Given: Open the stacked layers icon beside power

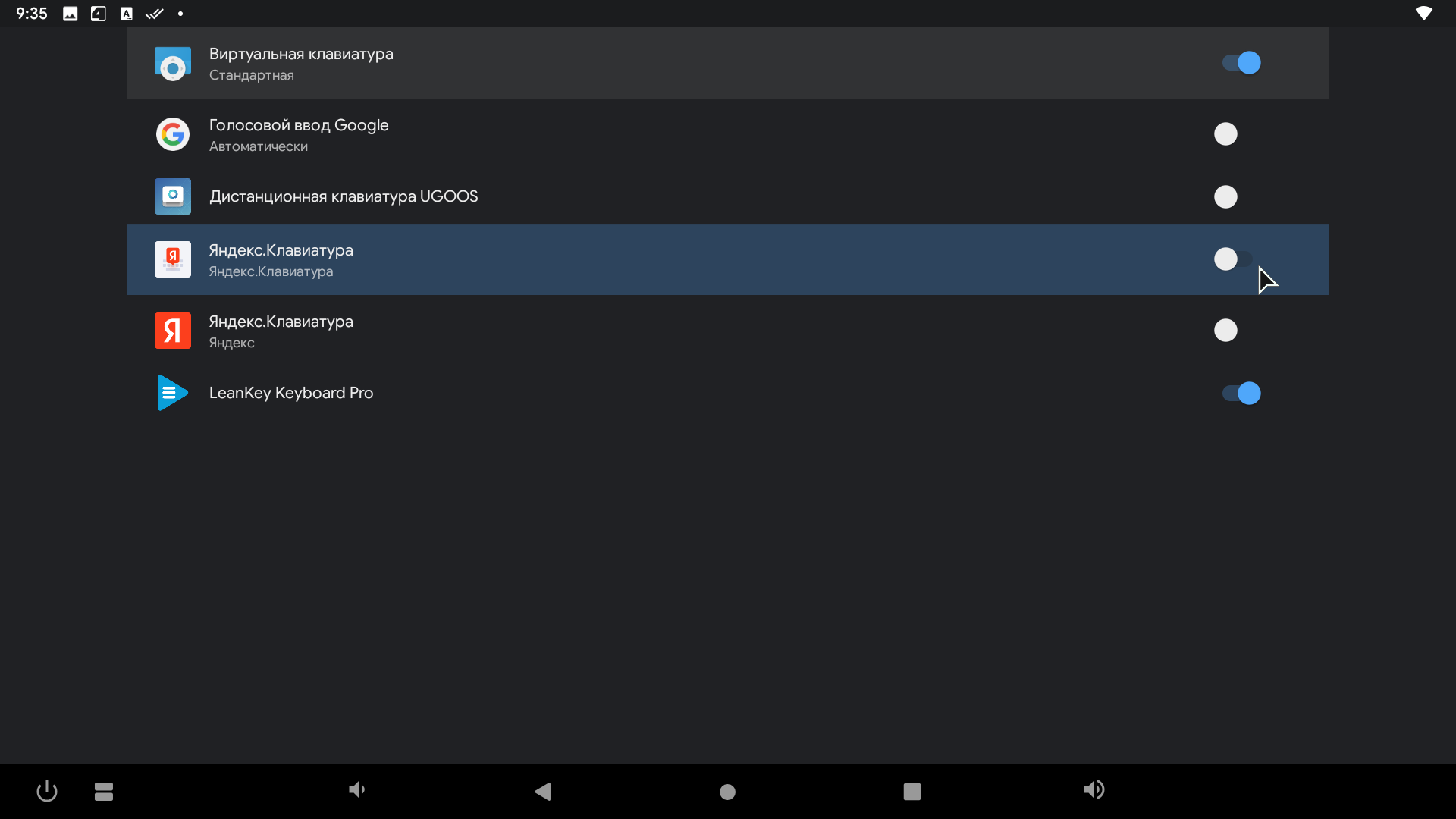Looking at the screenshot, I should [104, 792].
